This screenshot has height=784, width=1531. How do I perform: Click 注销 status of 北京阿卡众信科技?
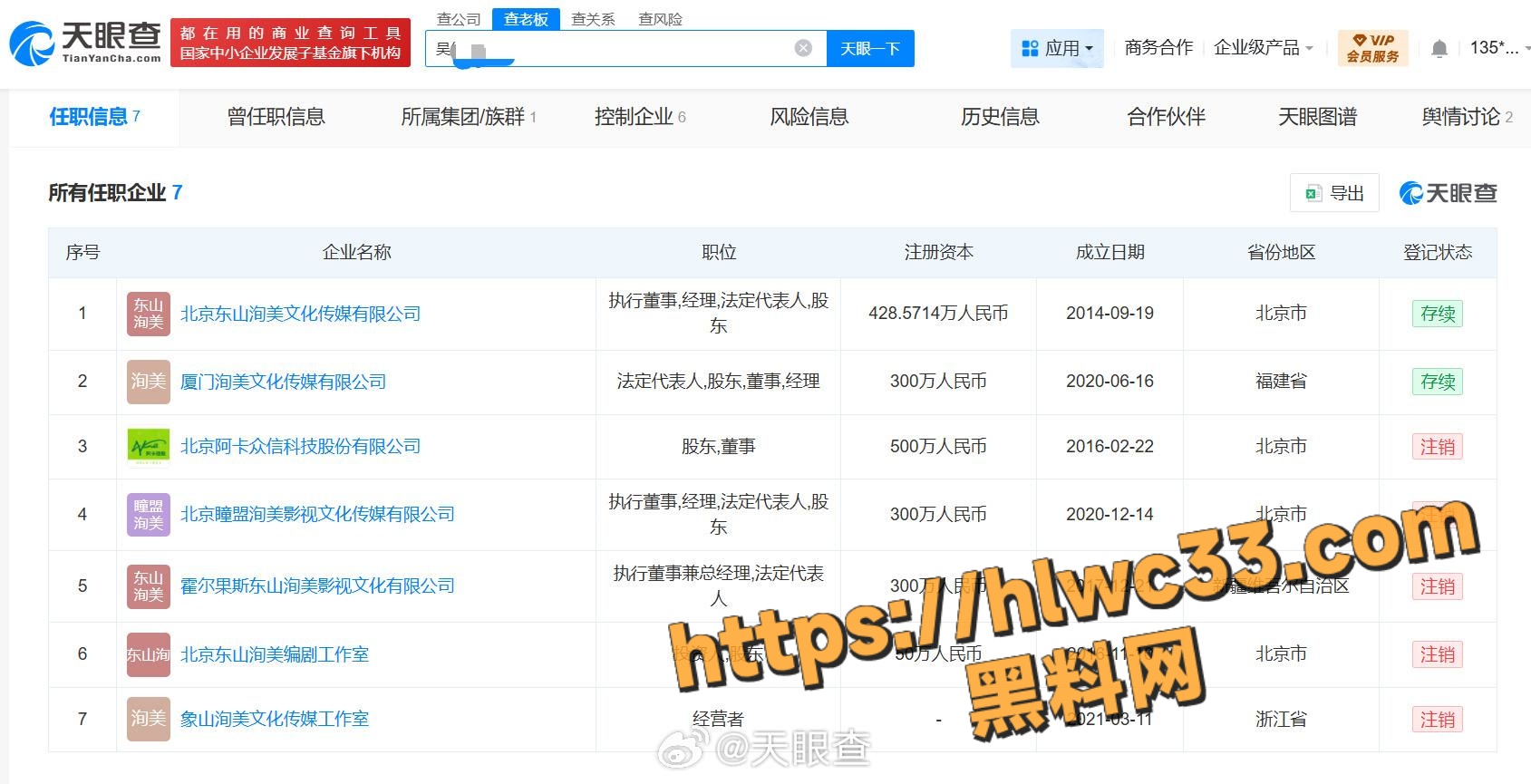pyautogui.click(x=1438, y=447)
